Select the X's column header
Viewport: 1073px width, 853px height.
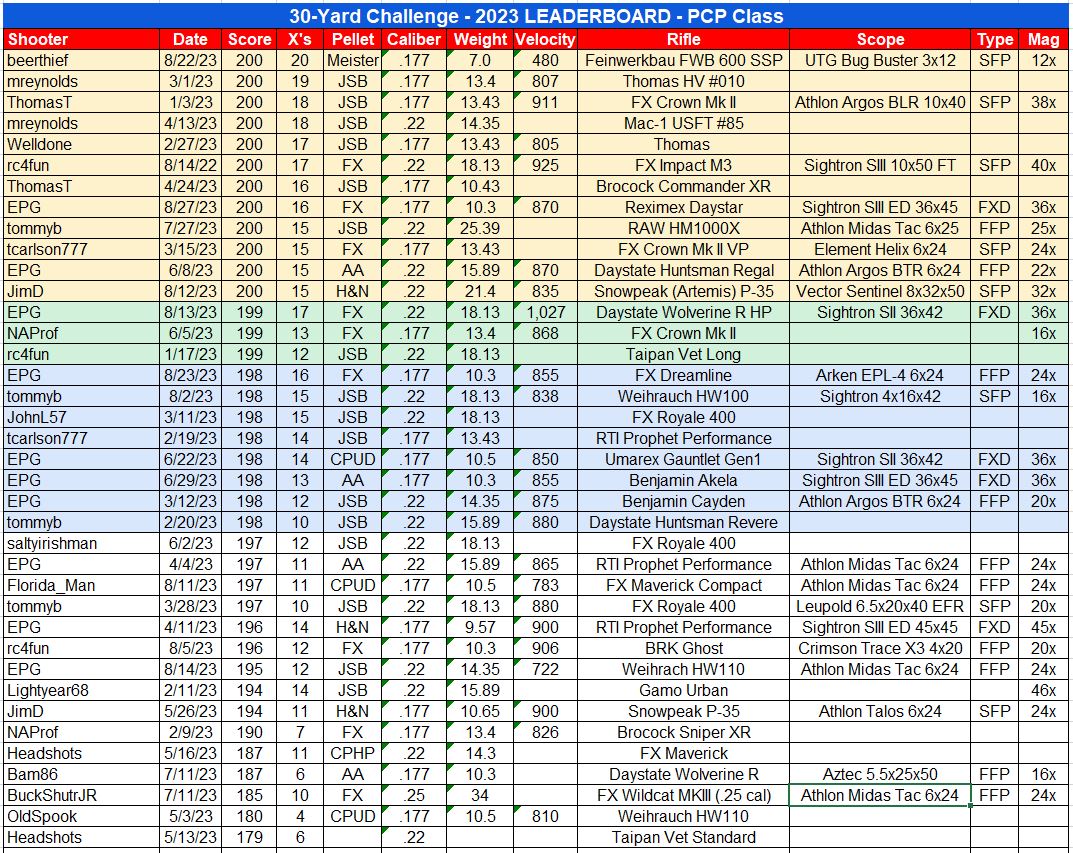[300, 39]
